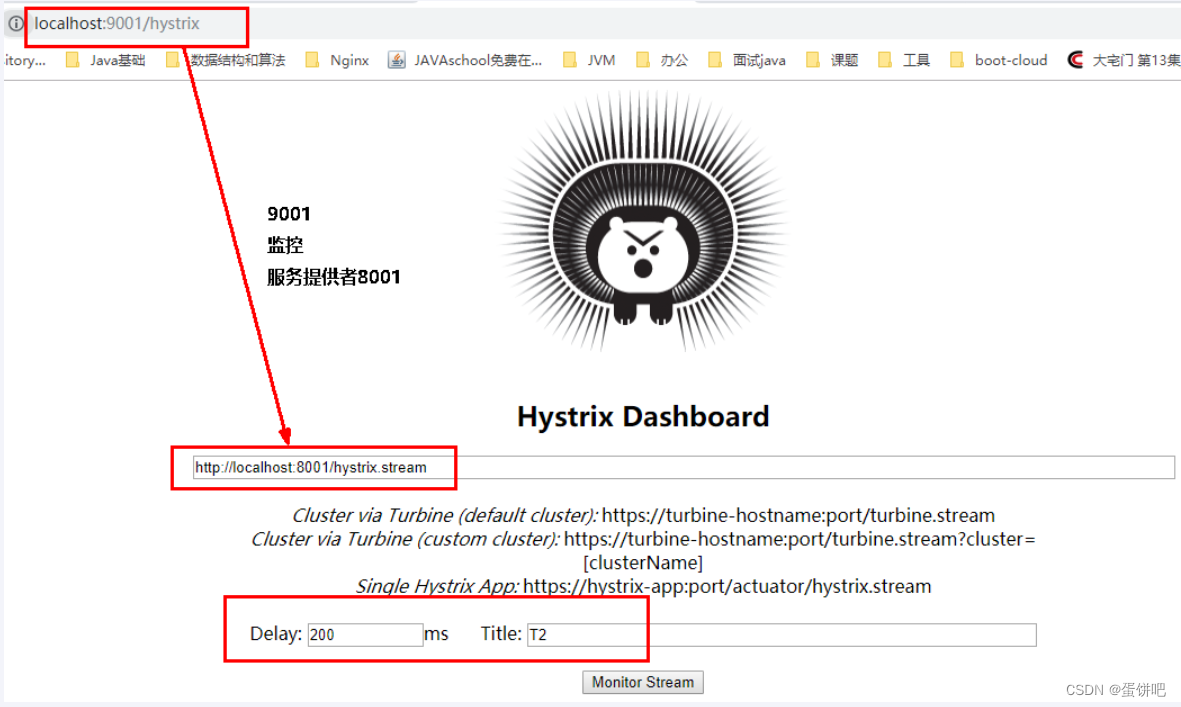Open the 面试java bookmark folder

click(x=746, y=60)
